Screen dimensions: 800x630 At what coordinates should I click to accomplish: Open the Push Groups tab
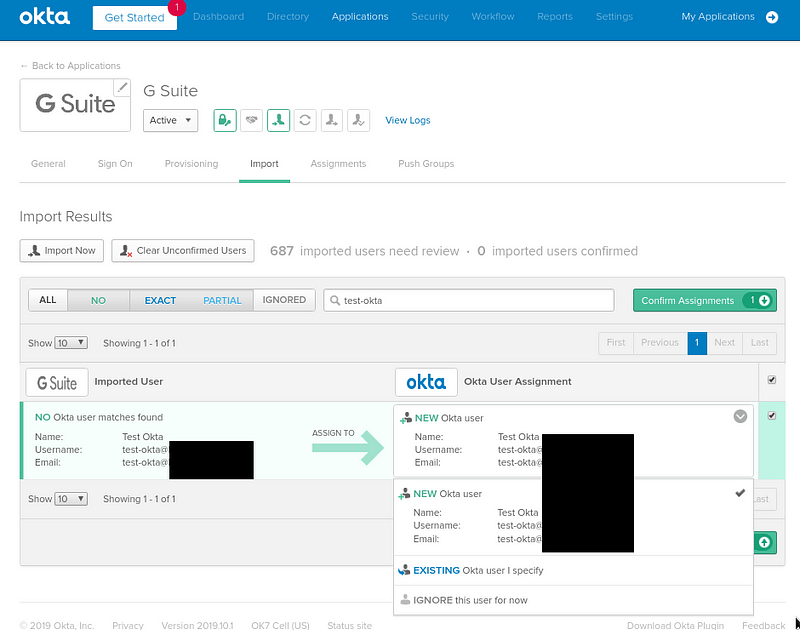pos(426,164)
